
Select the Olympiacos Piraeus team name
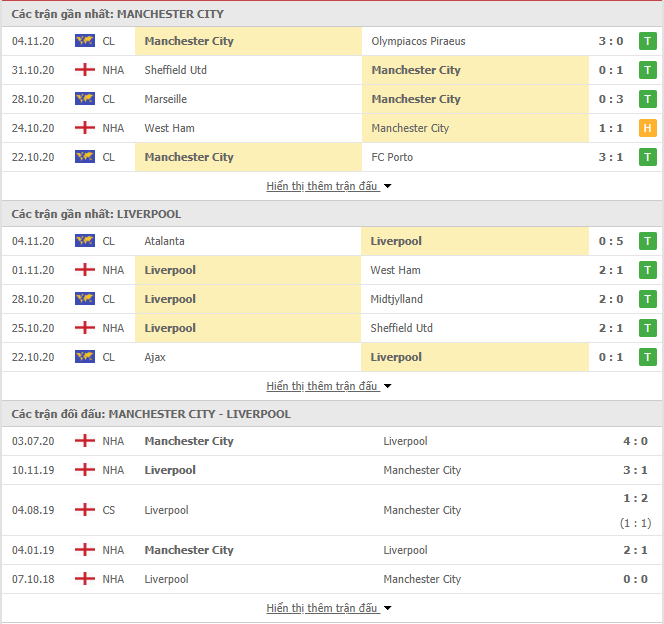point(418,41)
